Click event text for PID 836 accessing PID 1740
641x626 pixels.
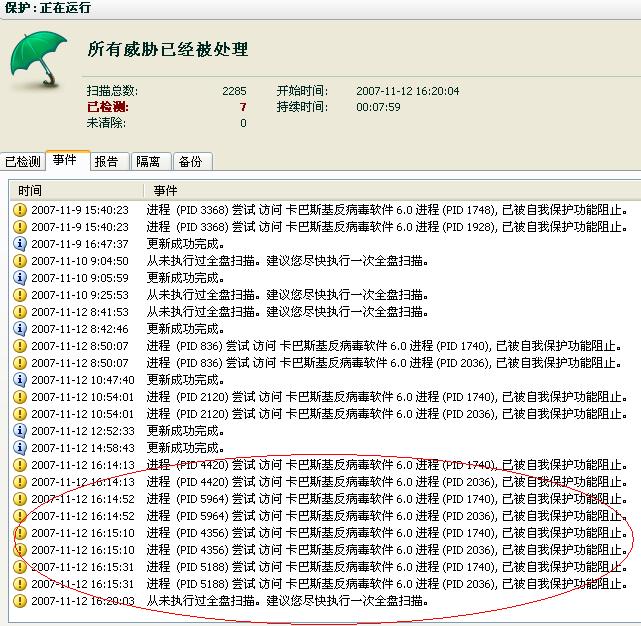[384, 346]
